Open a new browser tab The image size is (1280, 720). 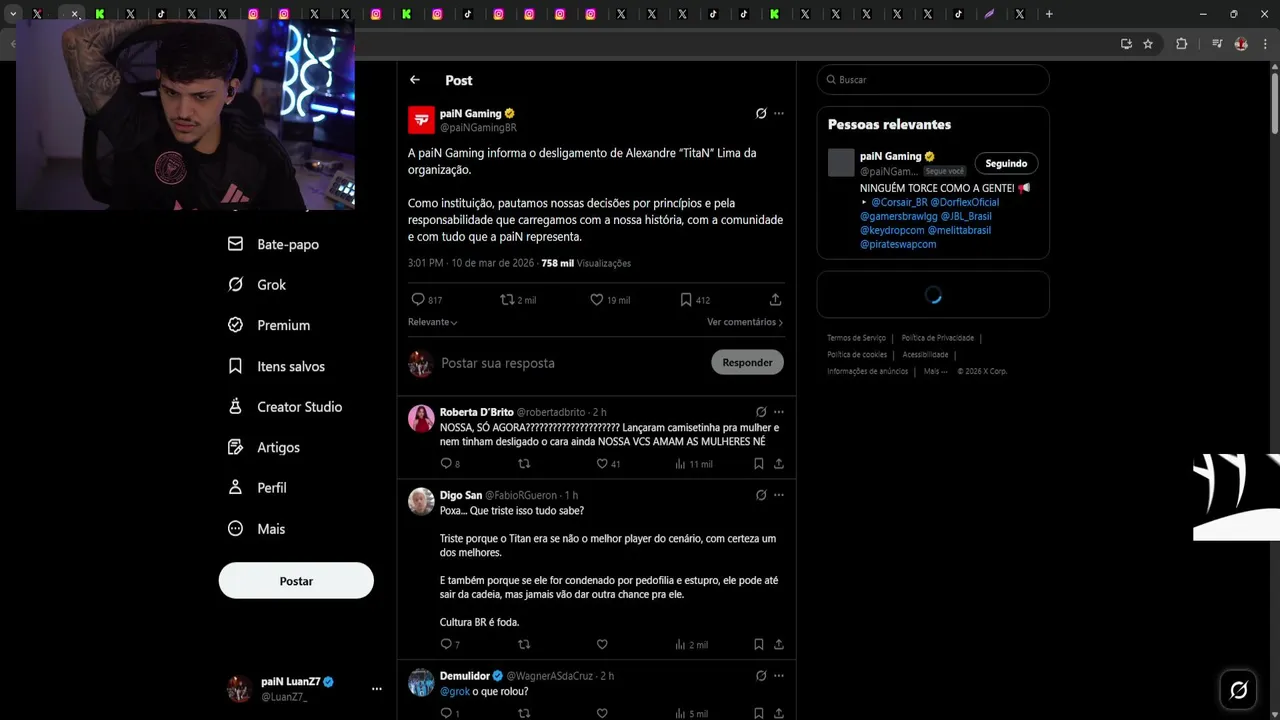(1049, 14)
